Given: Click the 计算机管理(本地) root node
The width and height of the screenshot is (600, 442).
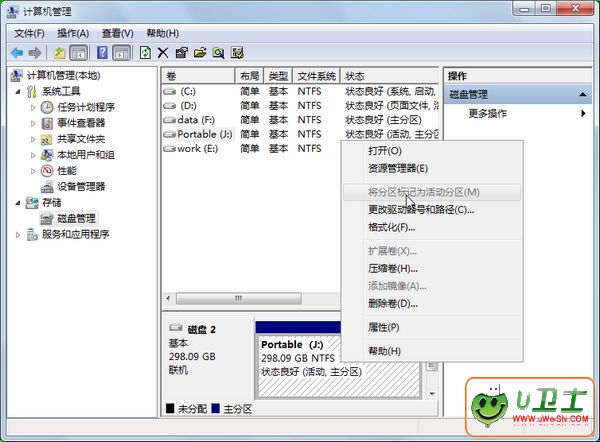Looking at the screenshot, I should (x=64, y=76).
